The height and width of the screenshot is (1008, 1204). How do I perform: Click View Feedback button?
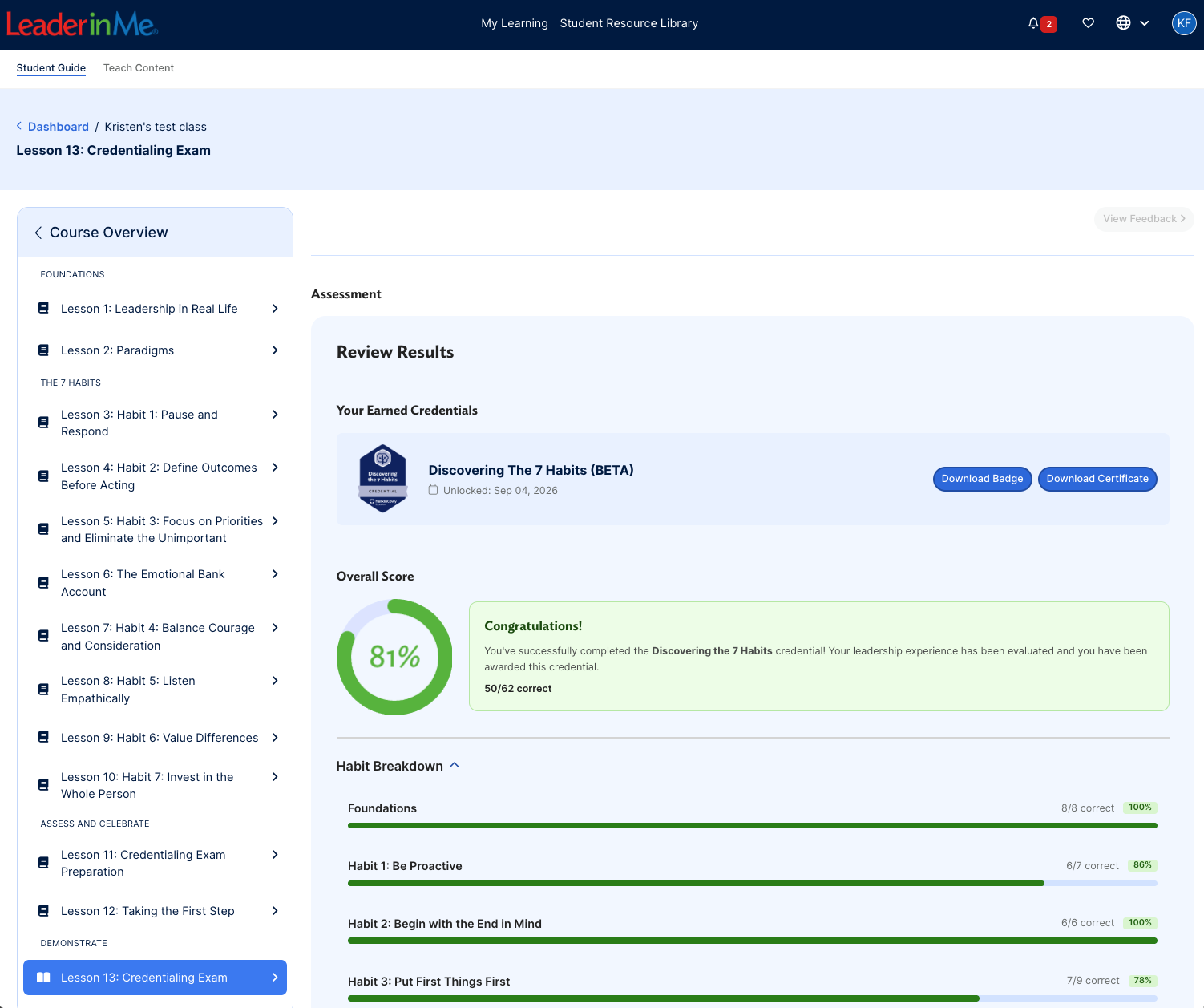[x=1144, y=219]
